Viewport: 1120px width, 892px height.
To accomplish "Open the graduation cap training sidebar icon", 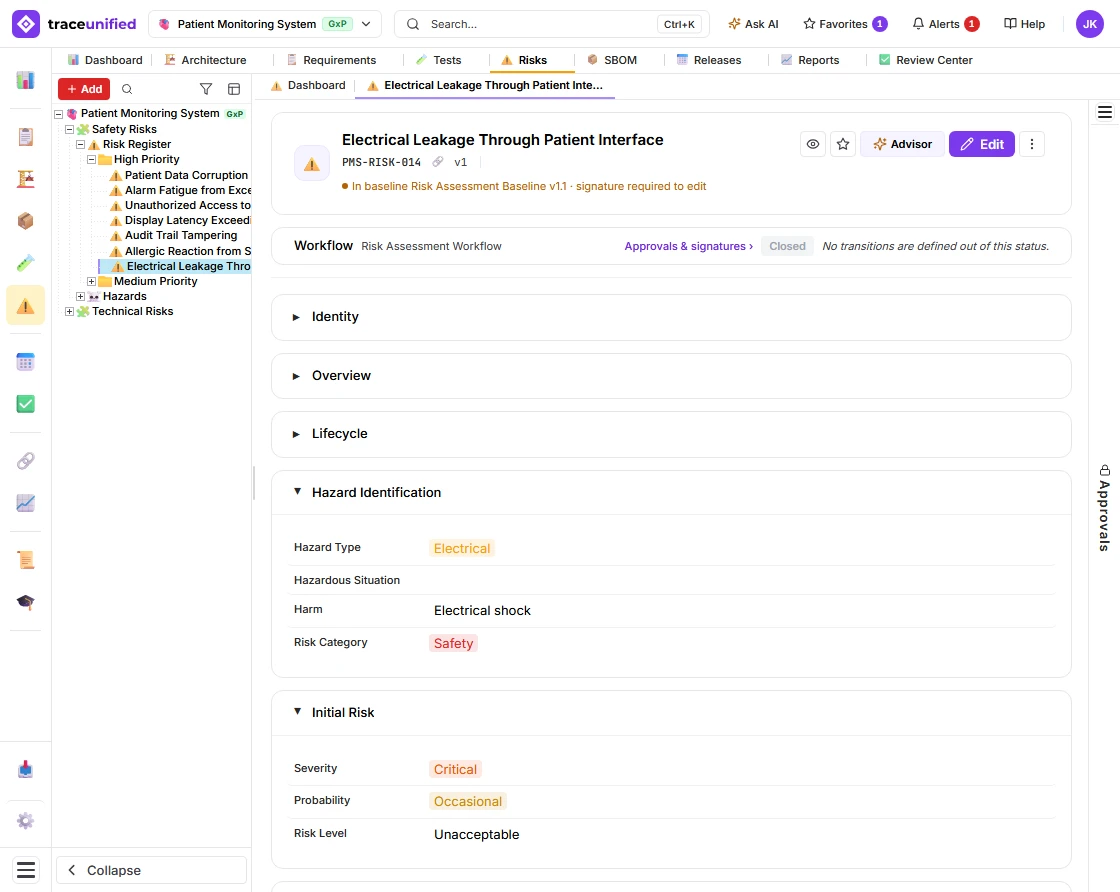I will (26, 602).
